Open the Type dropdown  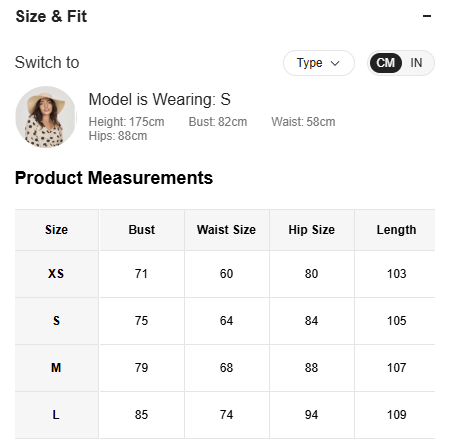[x=319, y=63]
